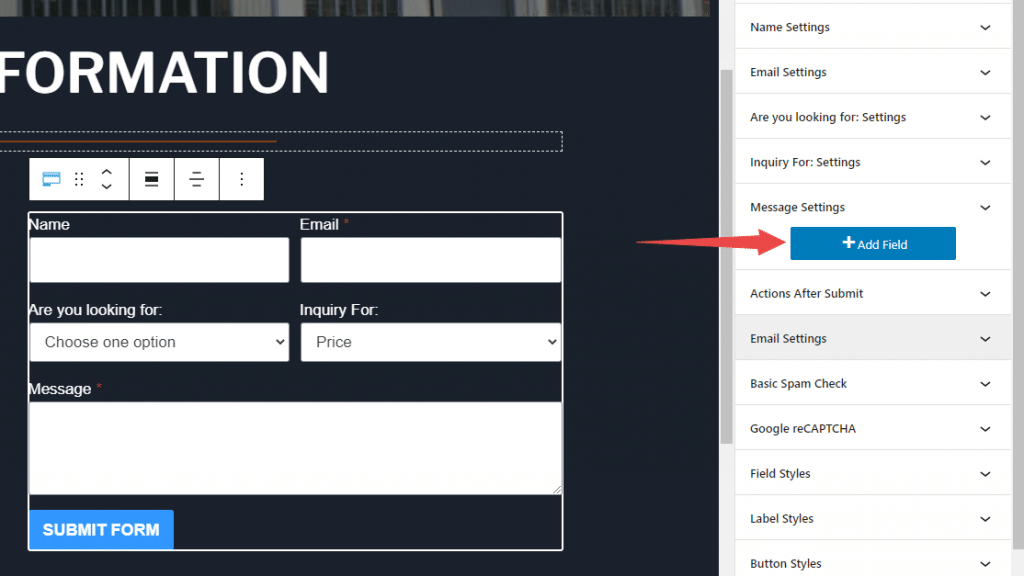Open the Inquiry For Price dropdown
Screen dimensions: 1024x576
pyautogui.click(x=431, y=342)
